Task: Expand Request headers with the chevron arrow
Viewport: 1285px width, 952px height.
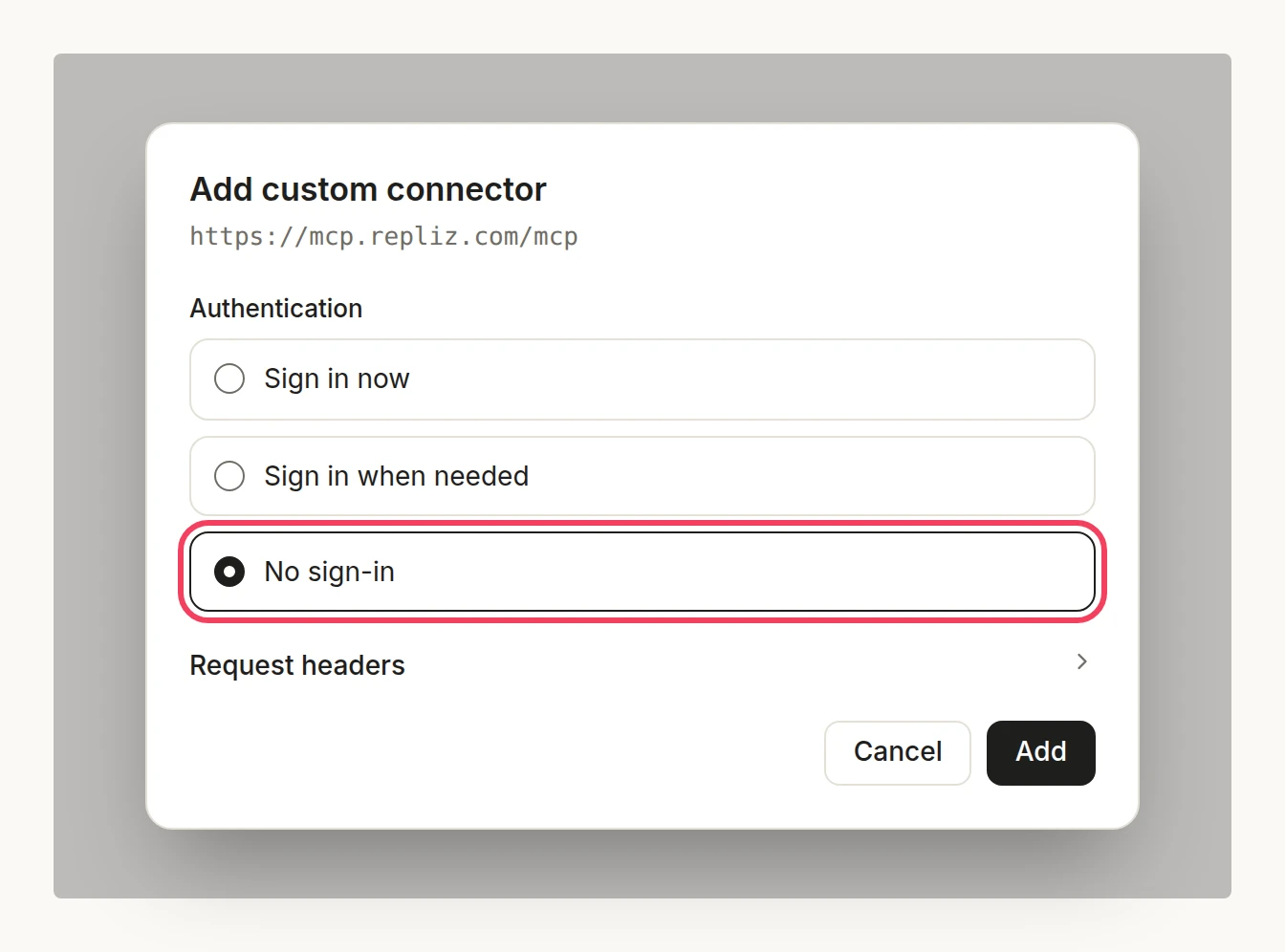Action: 1081,661
